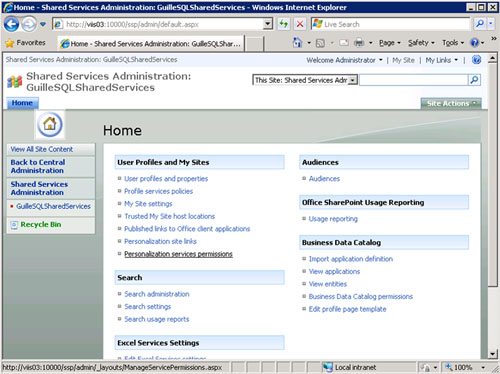Open Edit profile page template

coord(347,309)
